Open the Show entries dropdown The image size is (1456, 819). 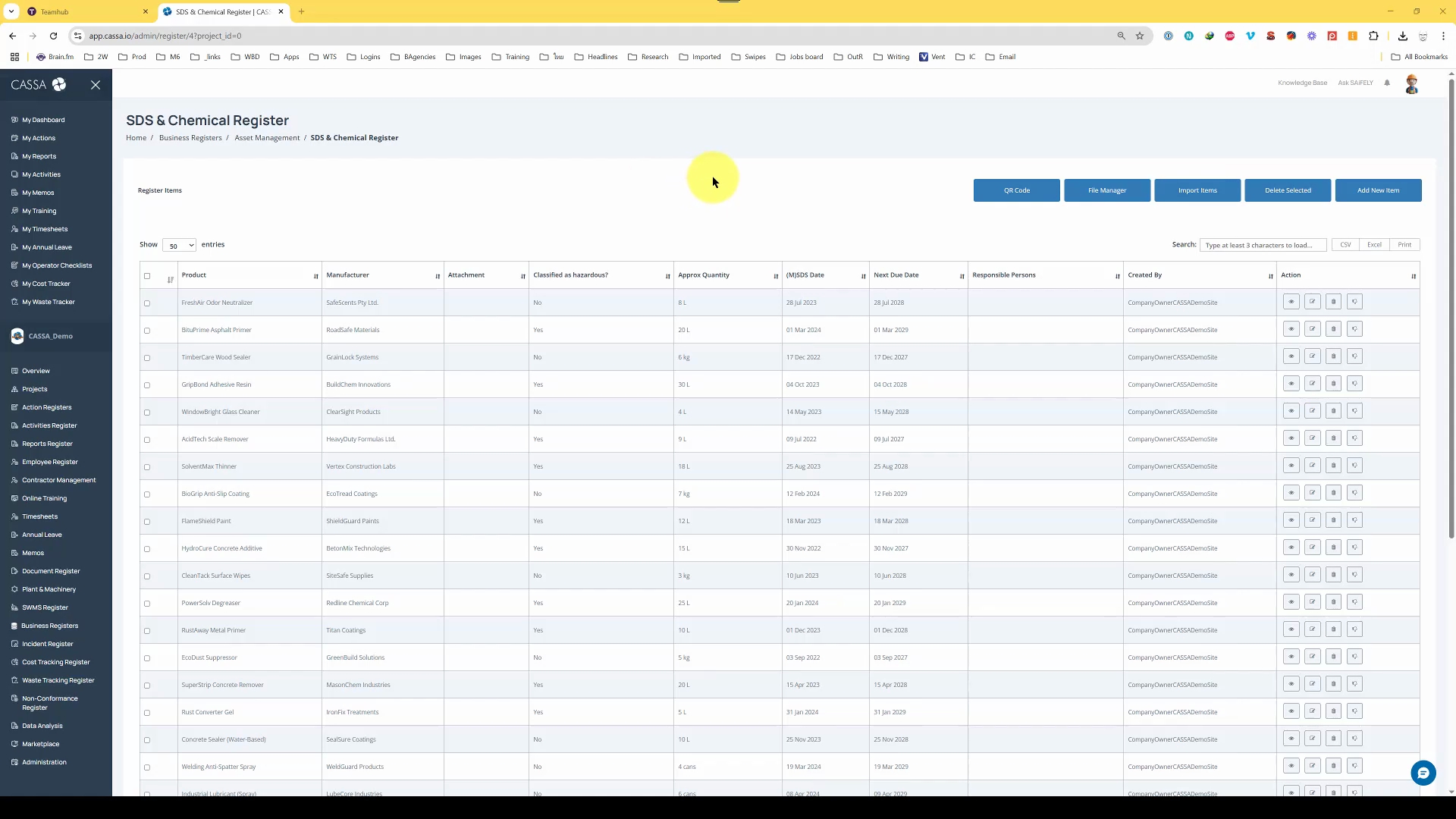(179, 245)
